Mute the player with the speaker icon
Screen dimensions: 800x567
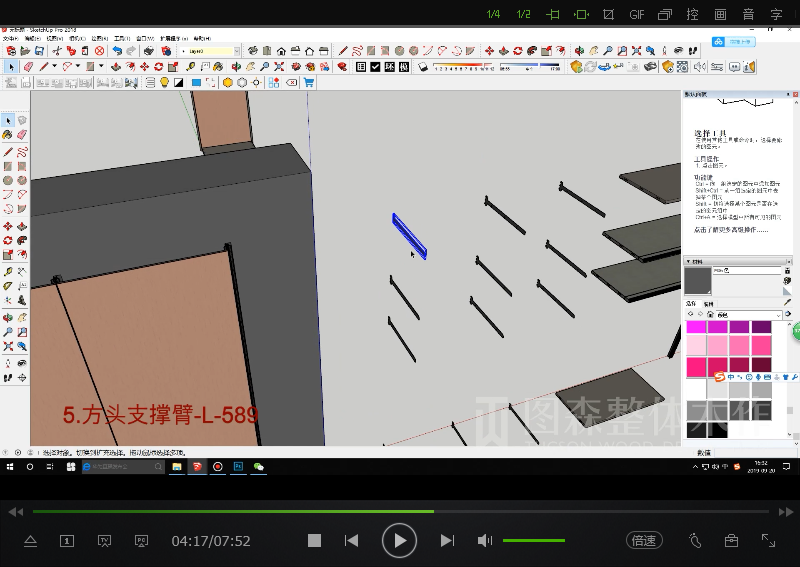(x=485, y=541)
